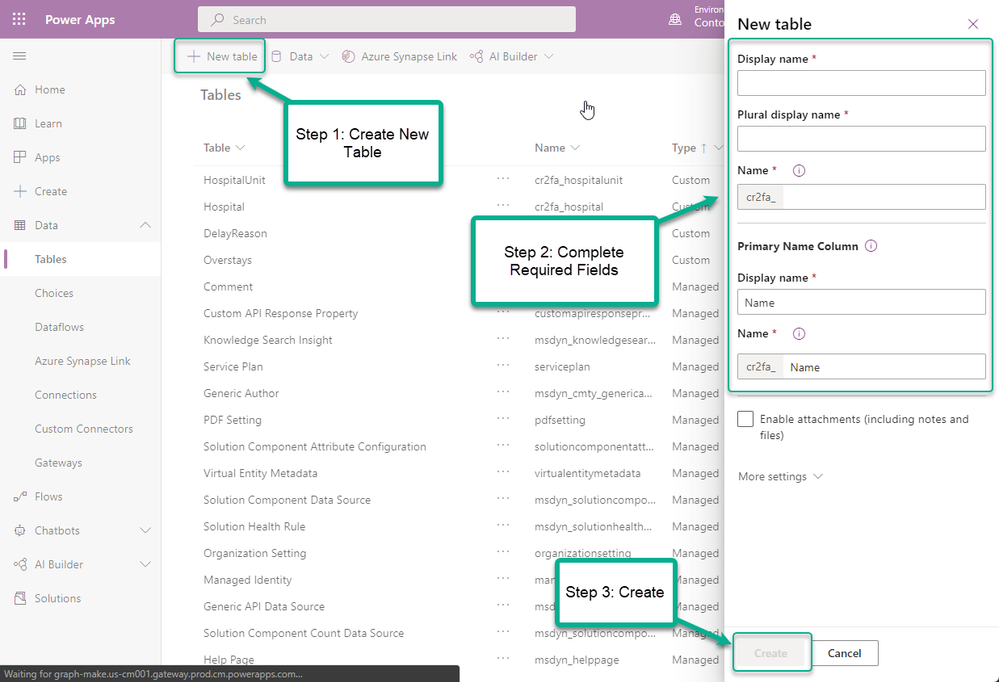Click the table Name field with cr2fa_ prefix
The height and width of the screenshot is (682, 999).
coord(861,197)
